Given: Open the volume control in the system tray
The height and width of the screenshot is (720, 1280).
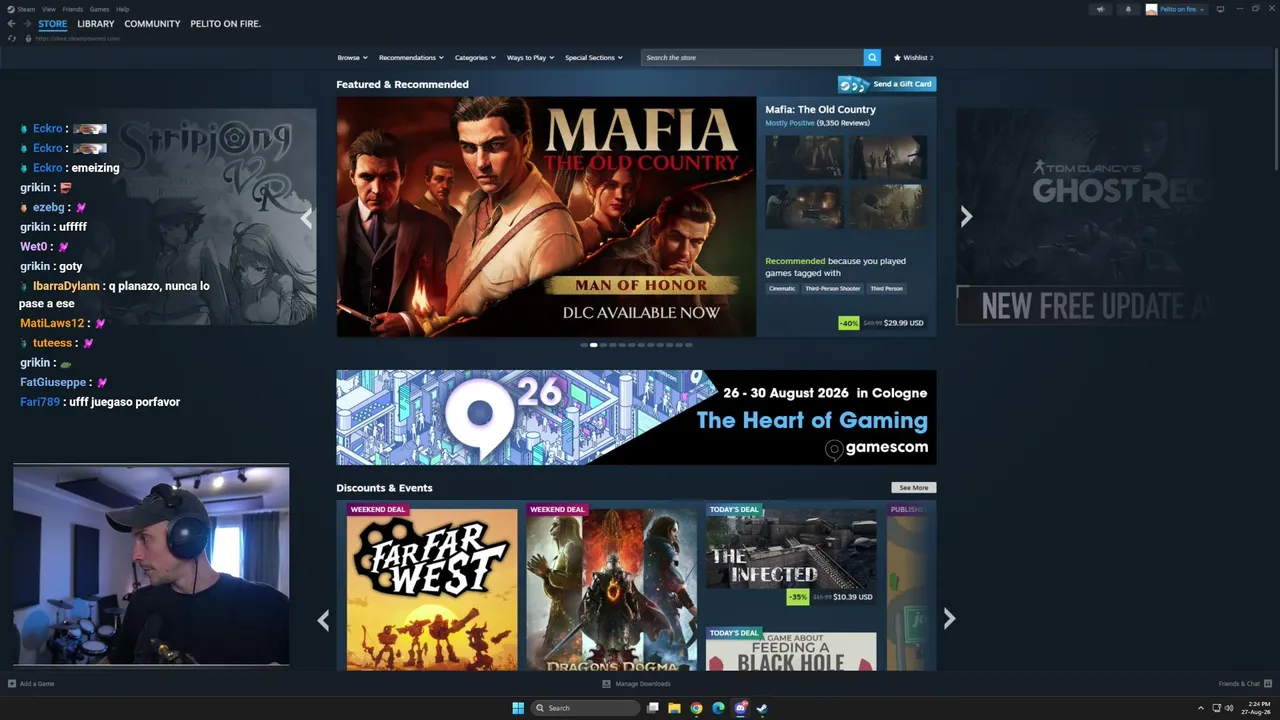Looking at the screenshot, I should click(x=1229, y=708).
